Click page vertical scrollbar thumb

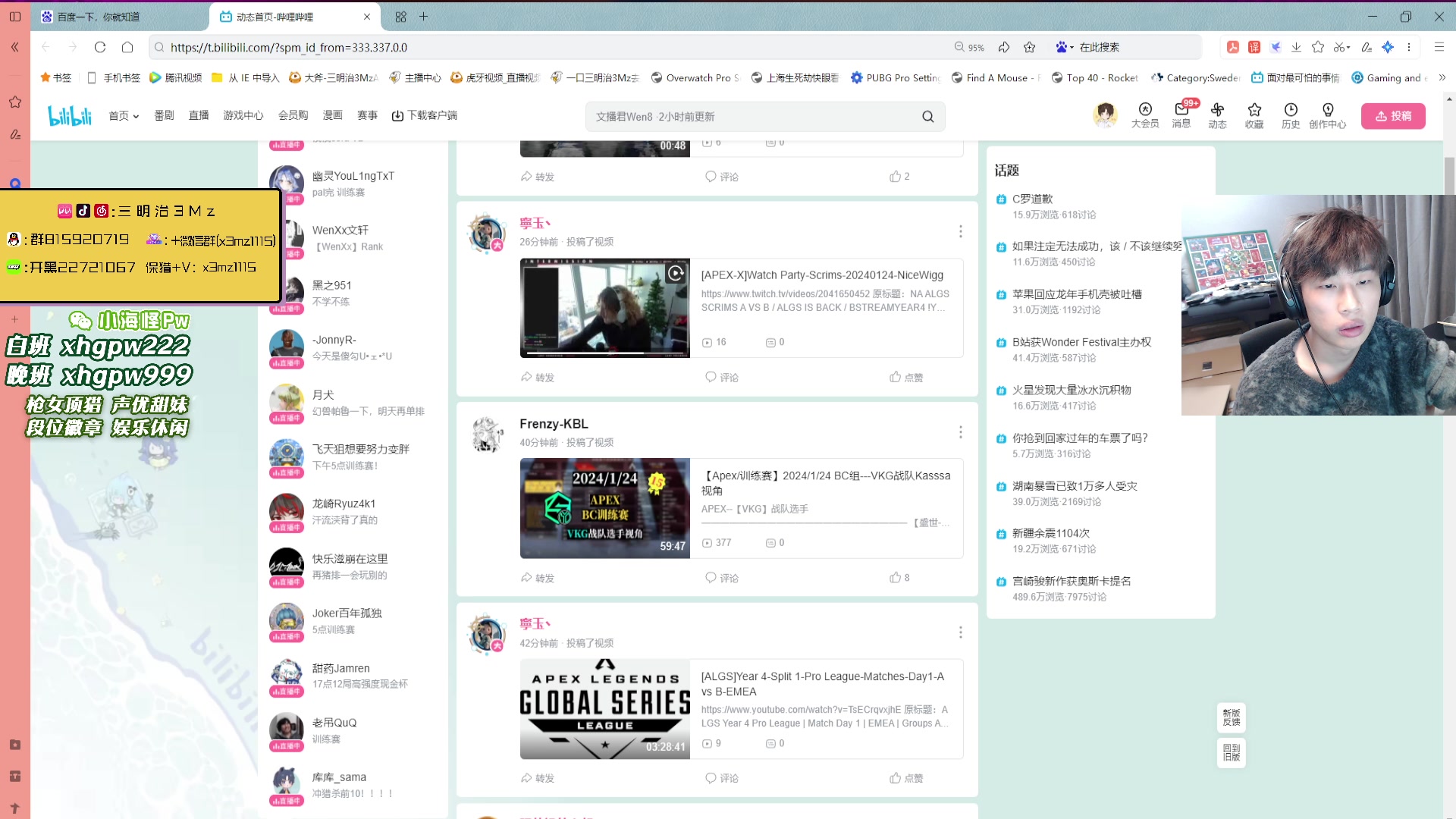point(1449,176)
